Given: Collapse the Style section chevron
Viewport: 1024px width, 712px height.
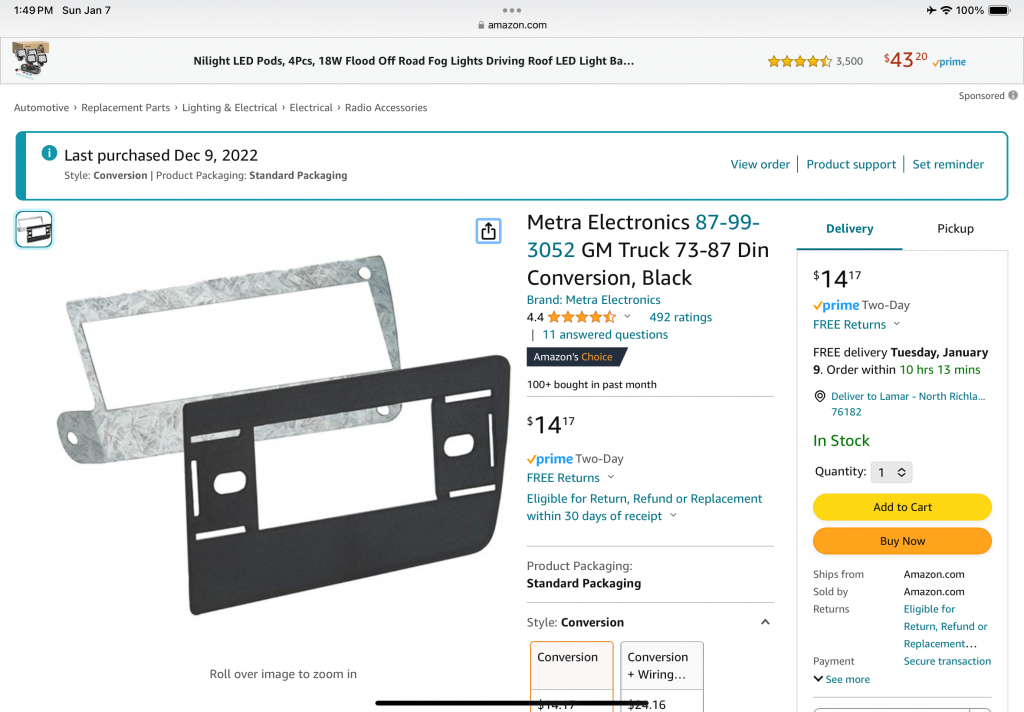Looking at the screenshot, I should [x=765, y=623].
